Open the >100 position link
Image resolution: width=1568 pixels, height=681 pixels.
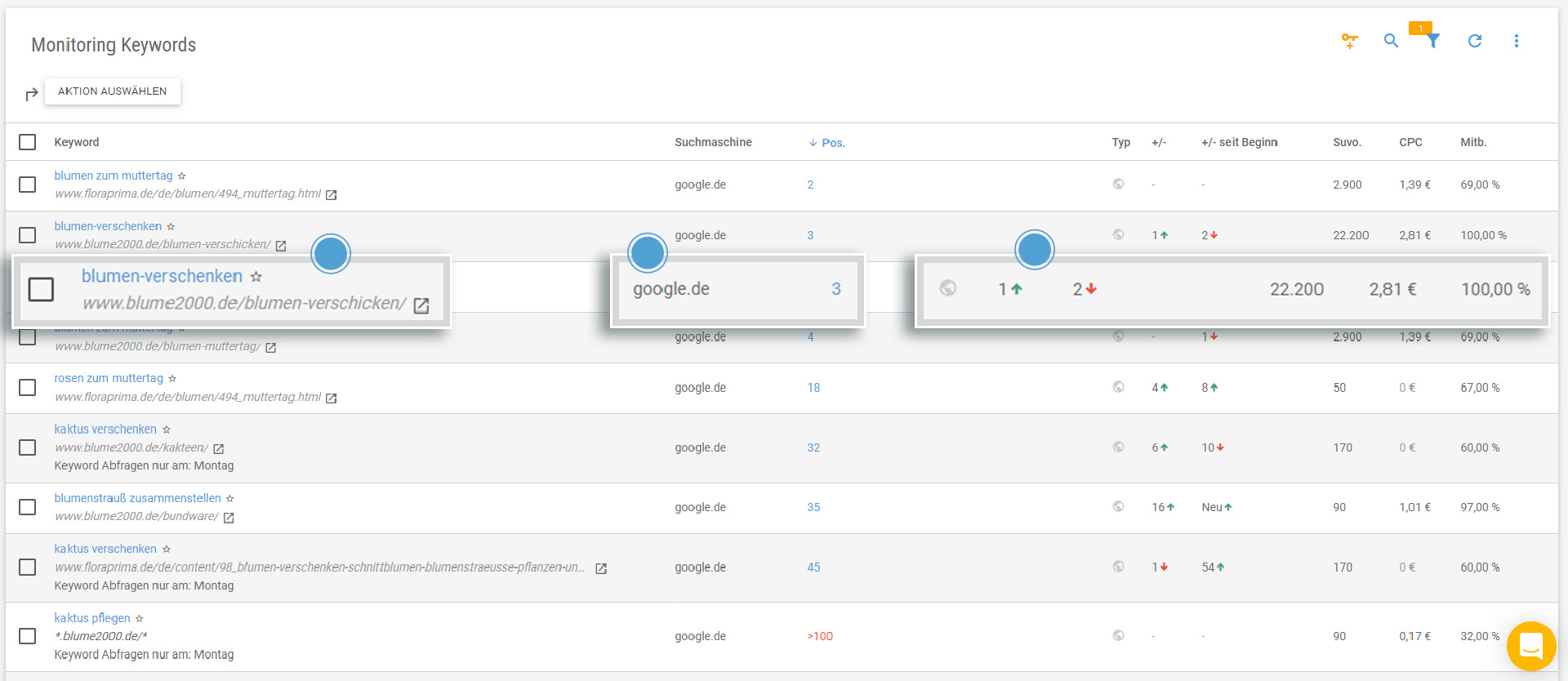[x=820, y=636]
